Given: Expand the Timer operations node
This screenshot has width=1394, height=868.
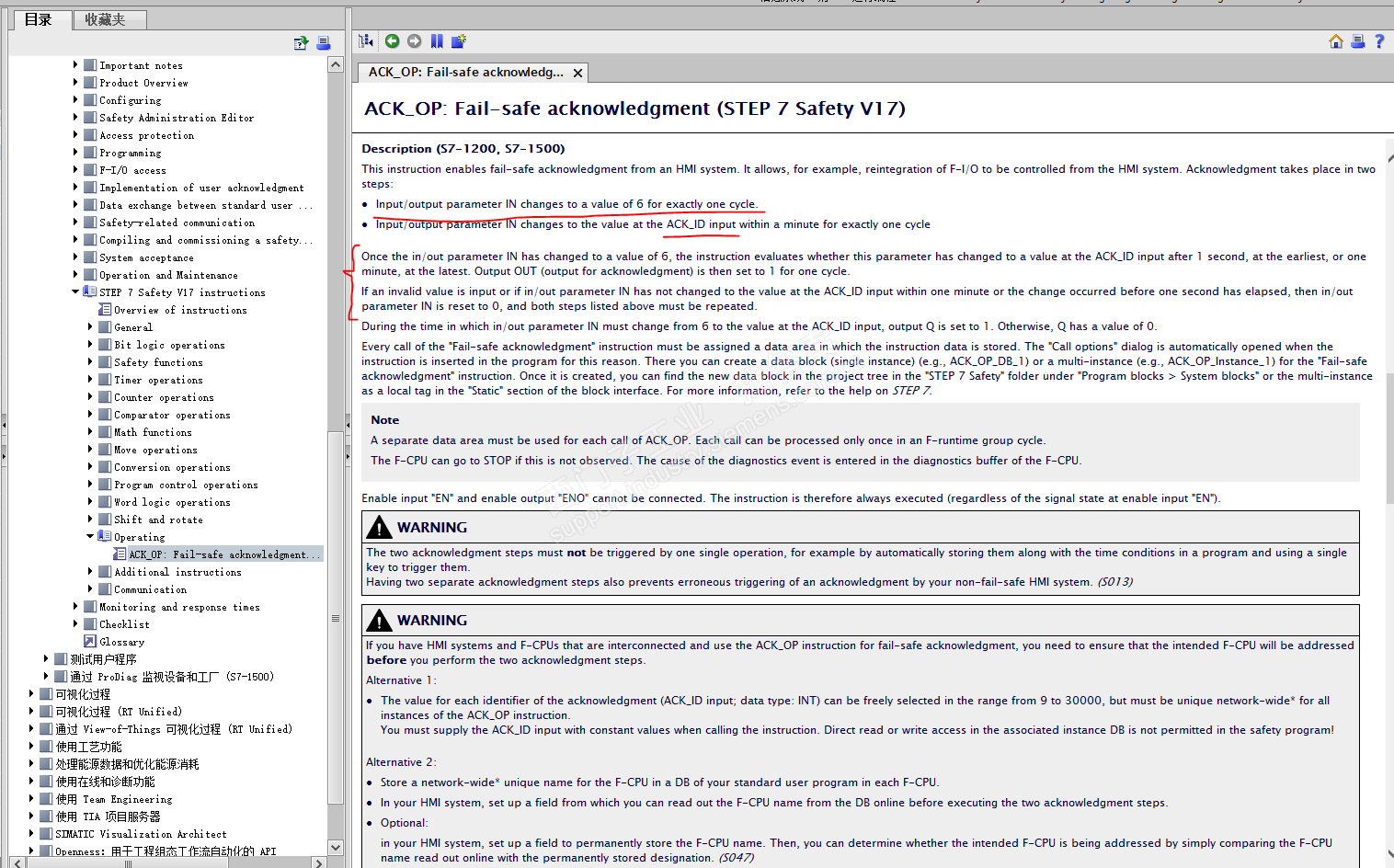Looking at the screenshot, I should [x=90, y=379].
